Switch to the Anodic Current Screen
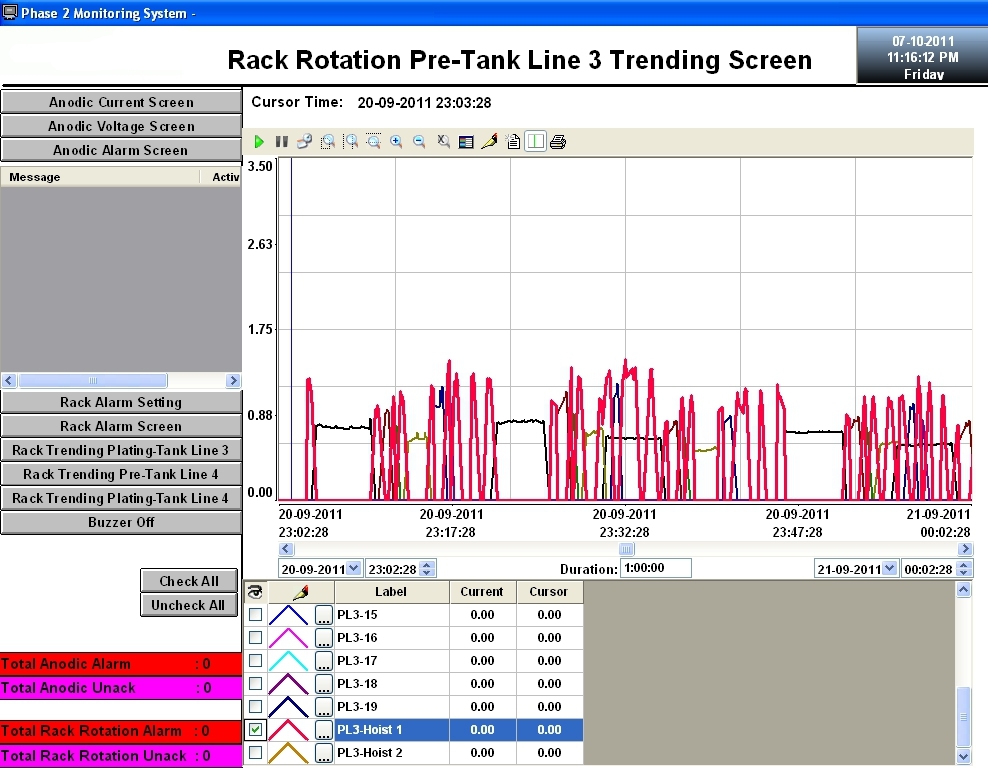988x768 pixels. [121, 101]
